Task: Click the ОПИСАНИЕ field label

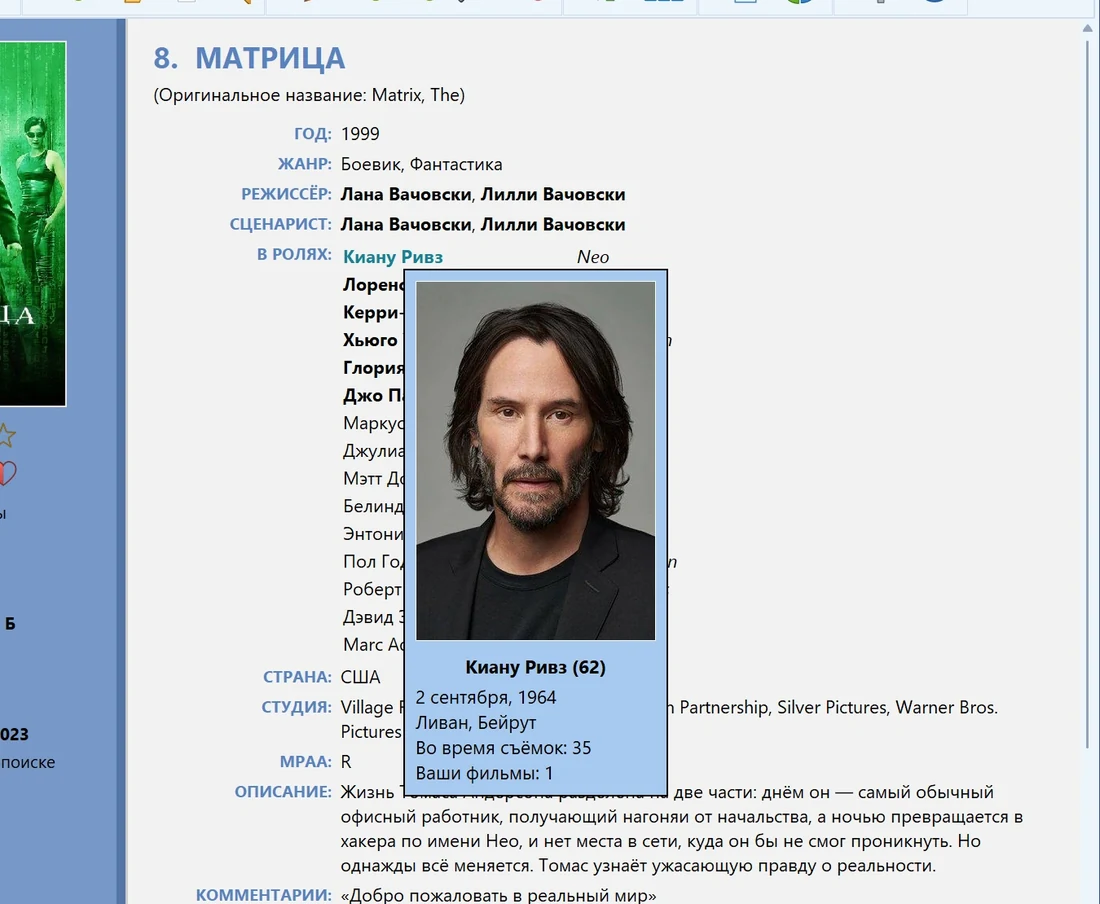Action: click(283, 792)
